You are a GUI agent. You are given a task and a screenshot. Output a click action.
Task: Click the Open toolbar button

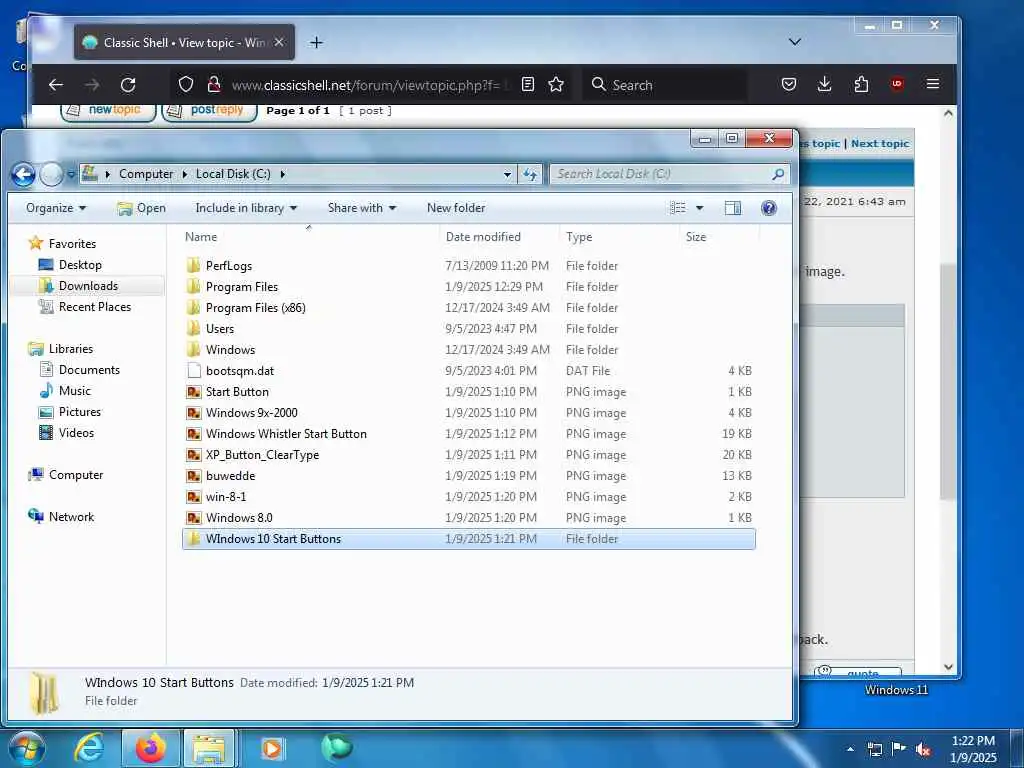(x=141, y=208)
